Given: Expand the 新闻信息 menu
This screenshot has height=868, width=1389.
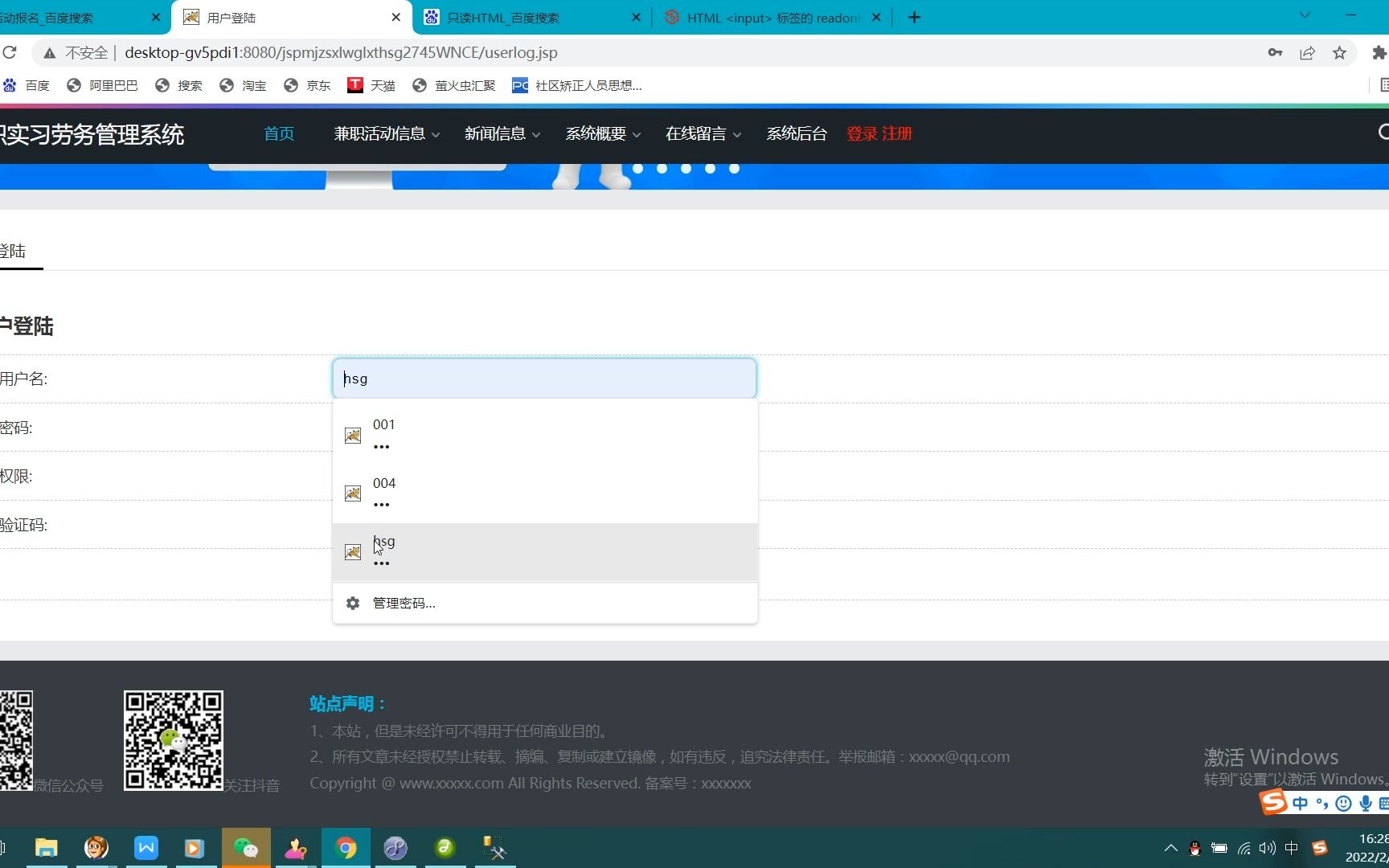Looking at the screenshot, I should (502, 133).
